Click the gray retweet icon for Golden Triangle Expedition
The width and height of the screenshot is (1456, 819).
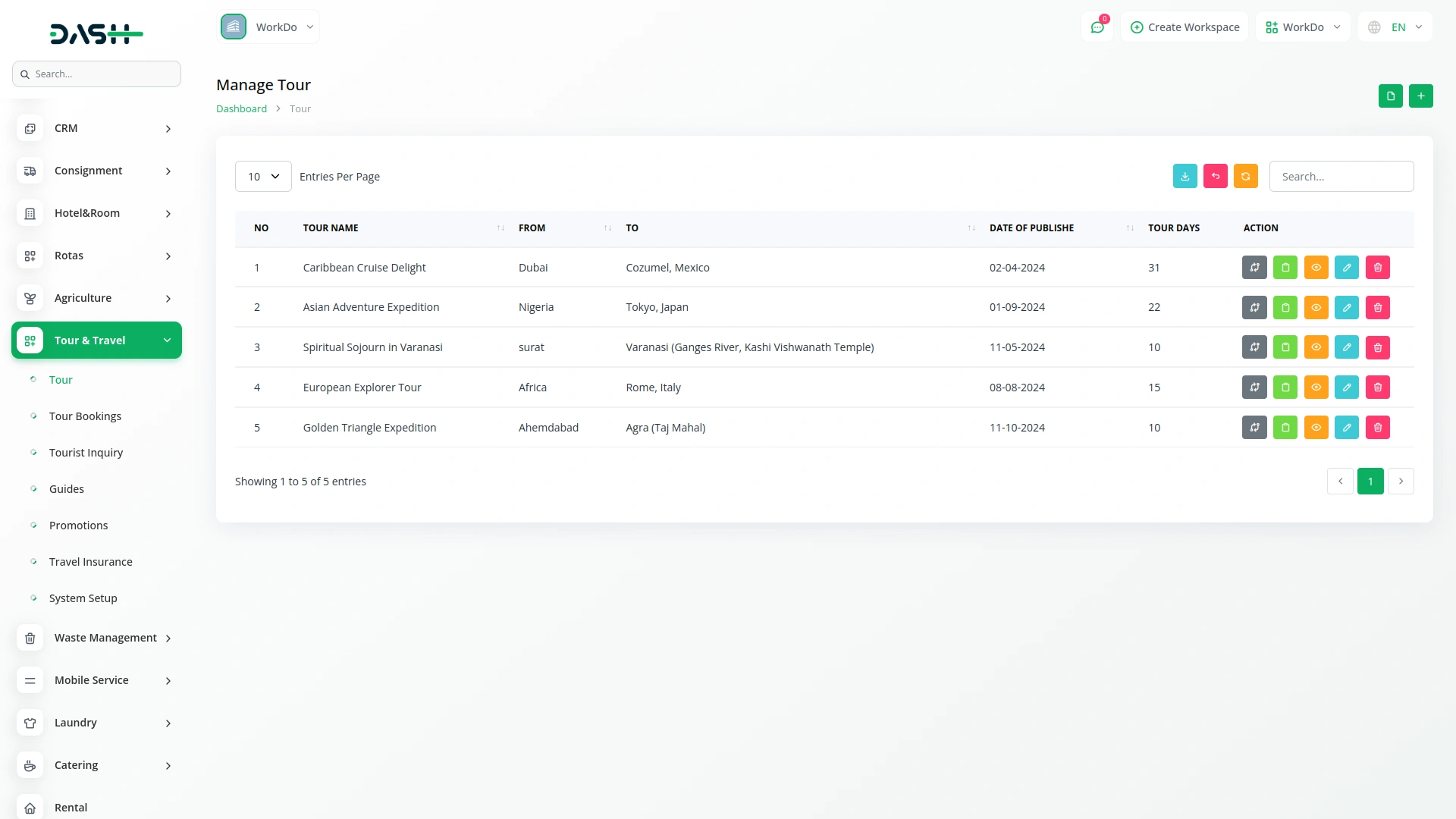pyautogui.click(x=1254, y=428)
